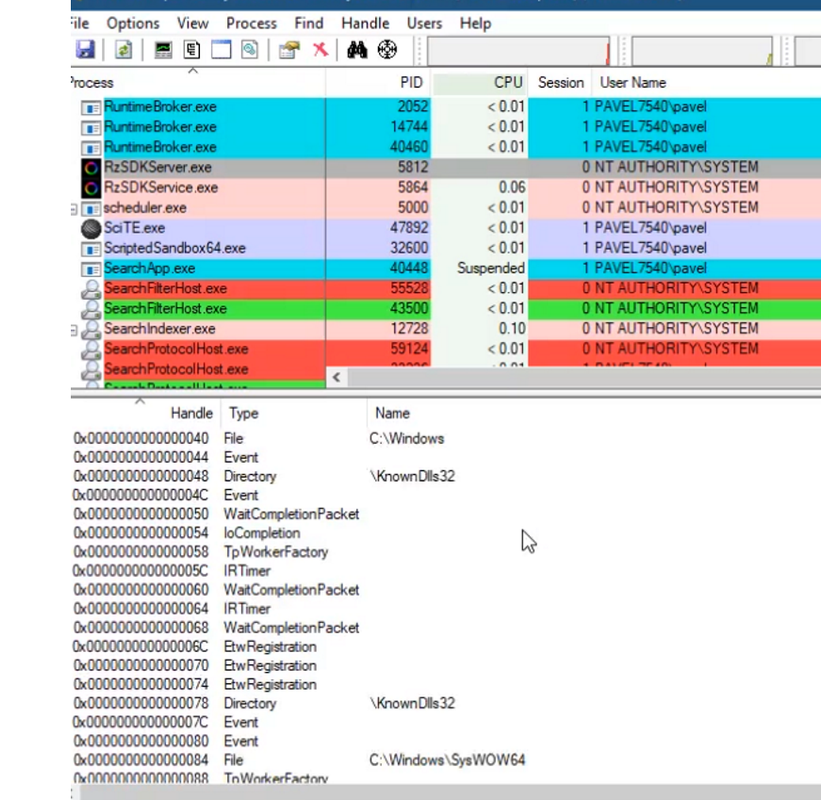Collapse the SearchIndexer.exe tree node
Viewport: 821px width, 800px height.
74,330
